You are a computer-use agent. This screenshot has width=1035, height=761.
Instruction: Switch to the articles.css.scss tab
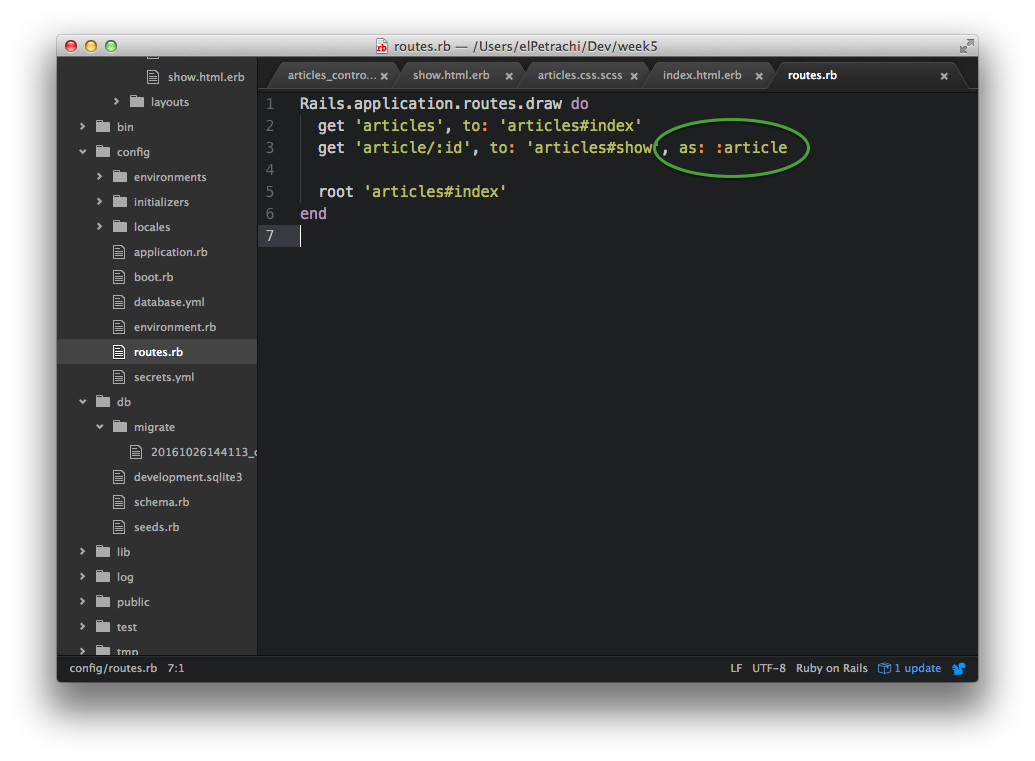point(580,75)
